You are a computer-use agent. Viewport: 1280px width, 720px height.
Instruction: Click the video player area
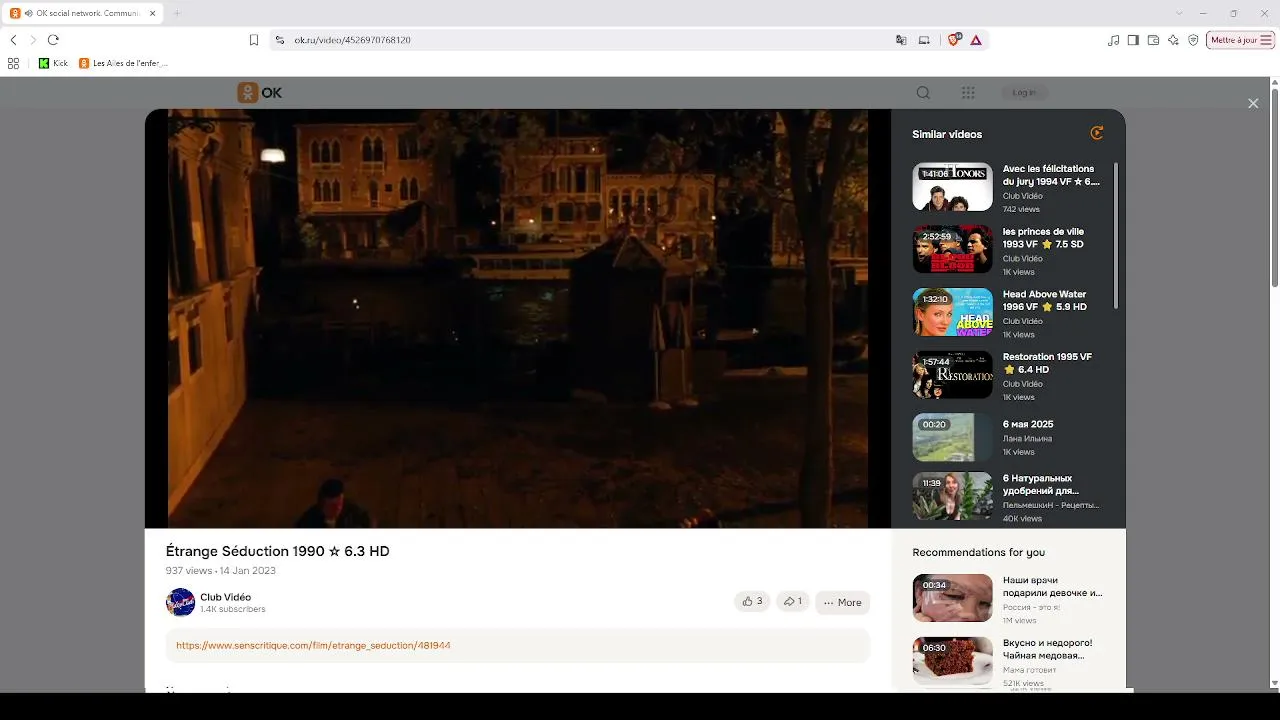pyautogui.click(x=518, y=318)
